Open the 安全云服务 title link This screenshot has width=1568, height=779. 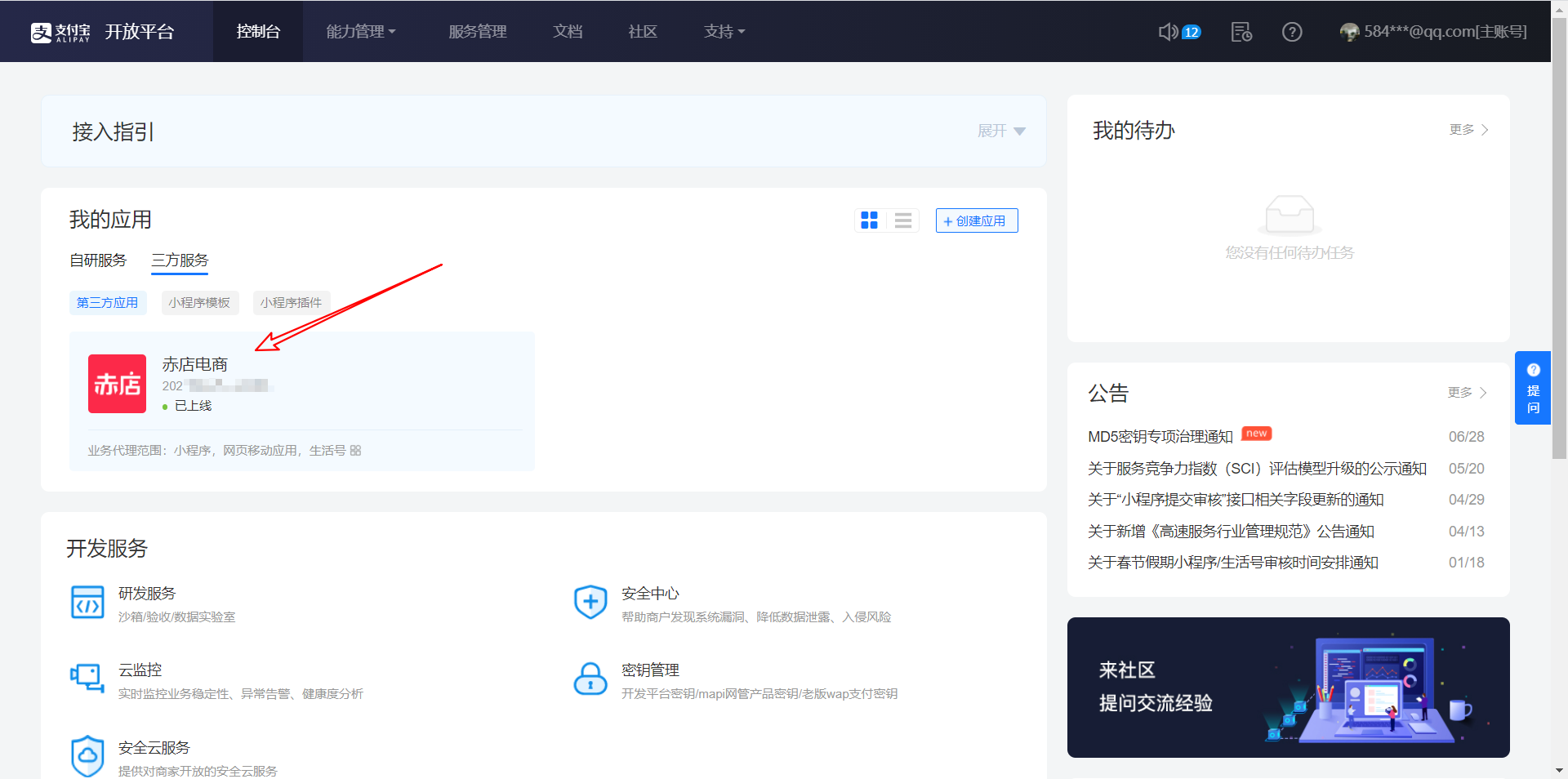(x=154, y=748)
